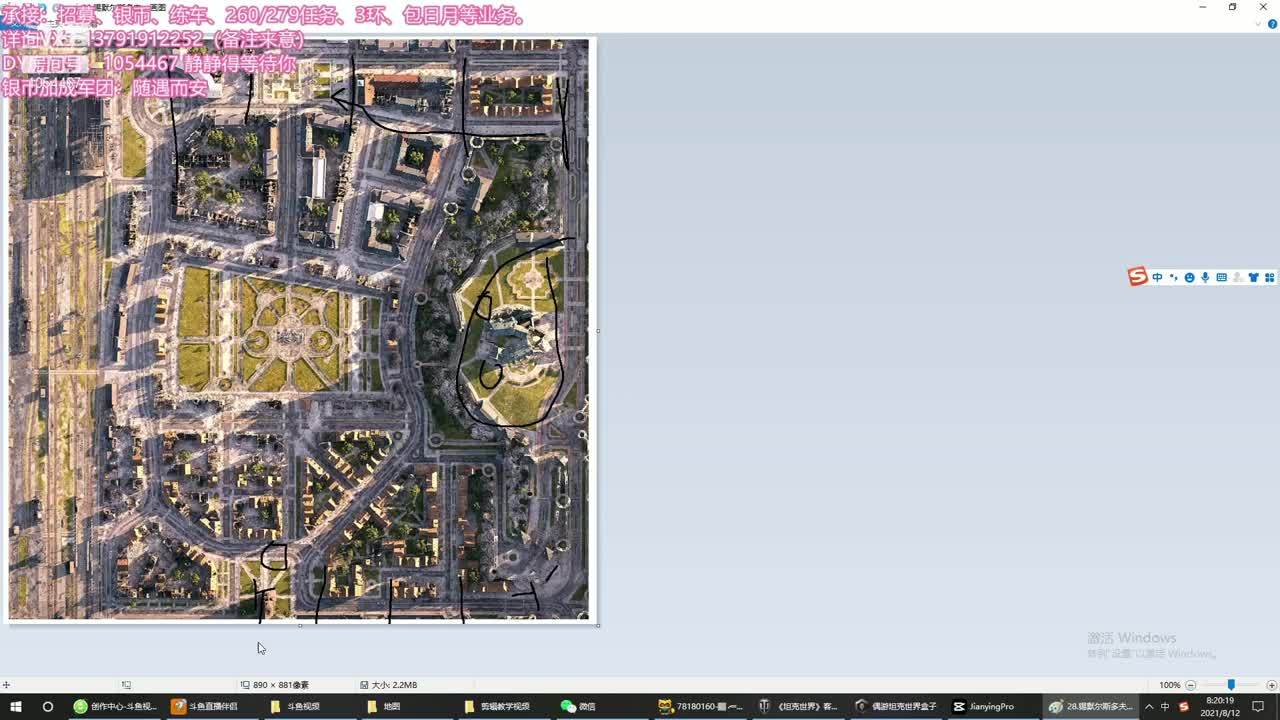This screenshot has width=1280, height=720.
Task: Open the Sogou soft keyboard
Action: tap(1221, 278)
